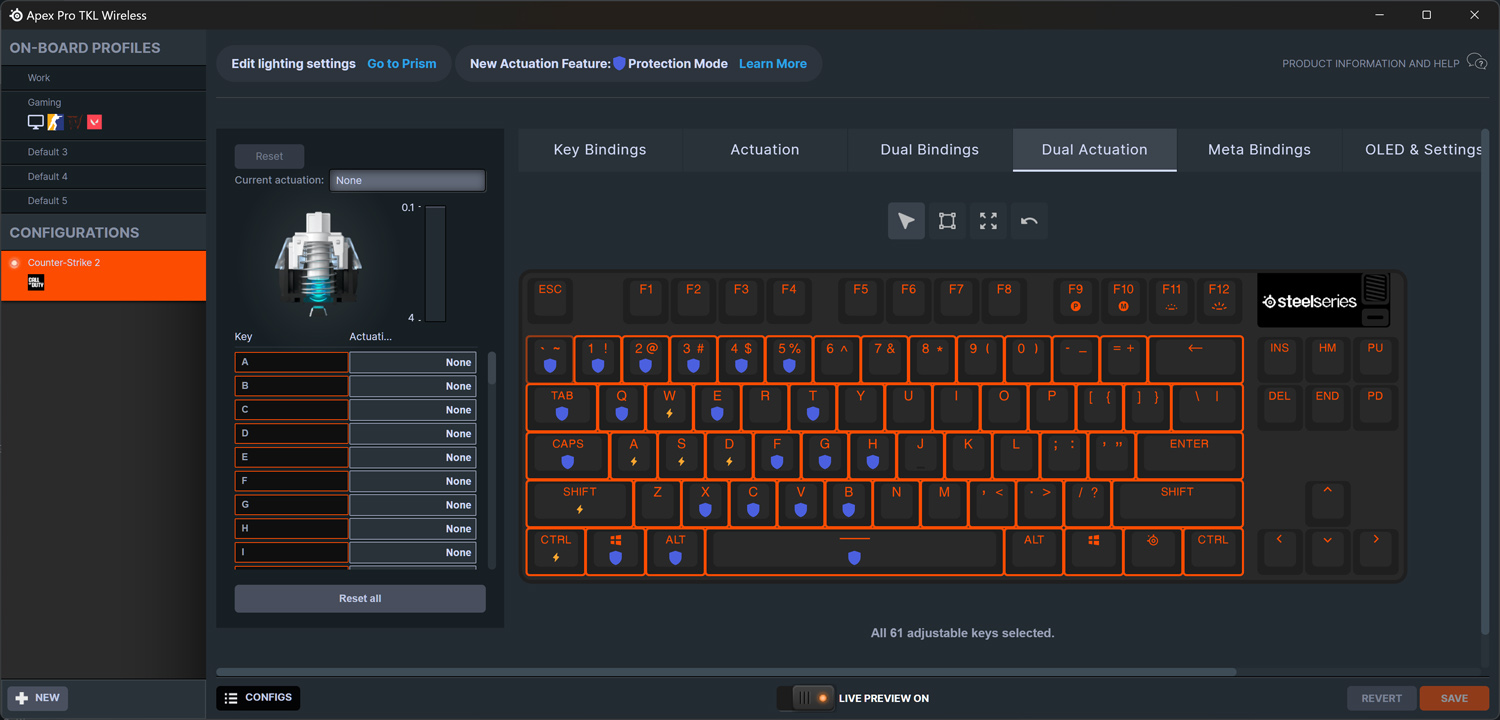Image resolution: width=1500 pixels, height=720 pixels.
Task: Open the actuation dropdown for key E
Action: tap(413, 457)
